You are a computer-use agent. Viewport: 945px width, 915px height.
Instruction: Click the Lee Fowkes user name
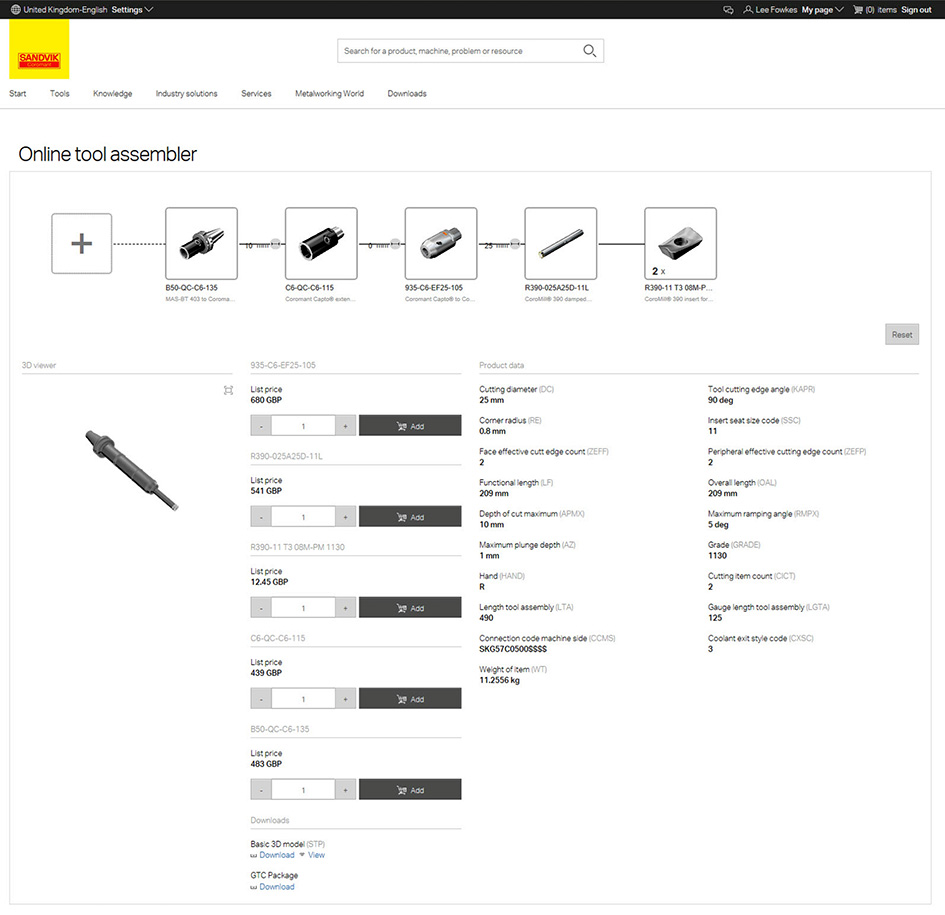(776, 10)
